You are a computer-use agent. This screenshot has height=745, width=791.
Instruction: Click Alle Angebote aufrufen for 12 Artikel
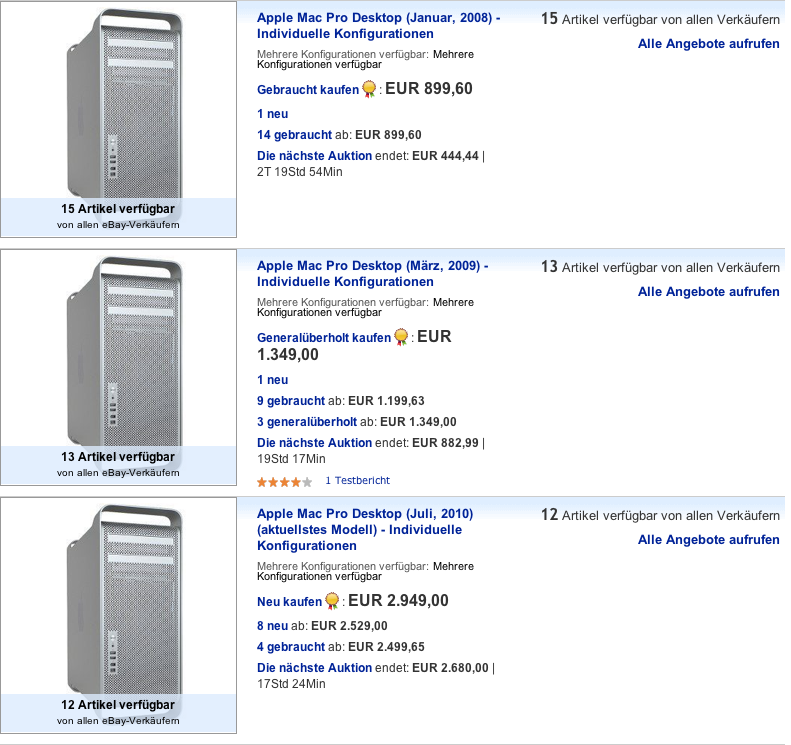pyautogui.click(x=708, y=540)
